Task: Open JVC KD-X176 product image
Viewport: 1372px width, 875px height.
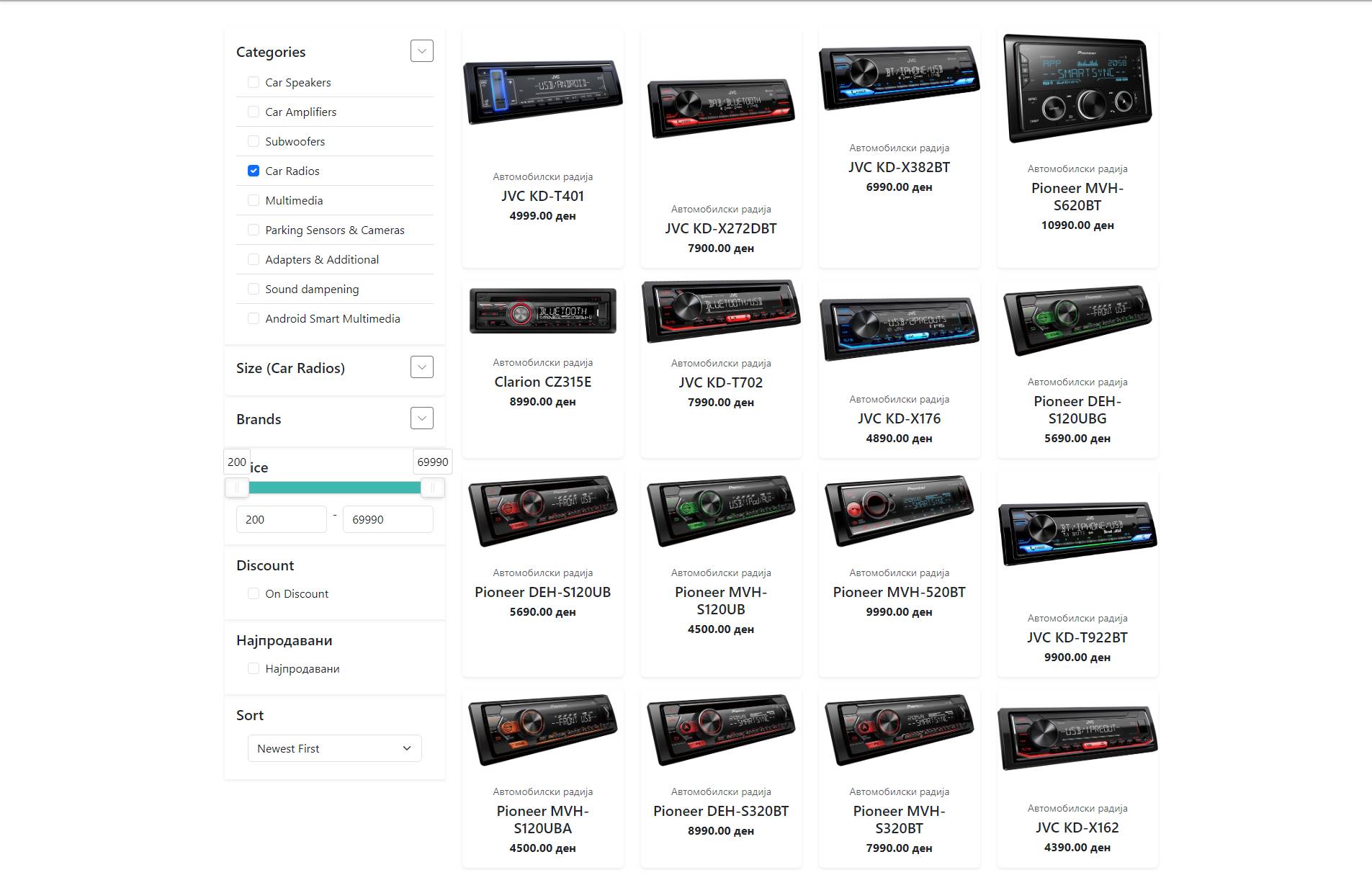Action: (x=900, y=328)
